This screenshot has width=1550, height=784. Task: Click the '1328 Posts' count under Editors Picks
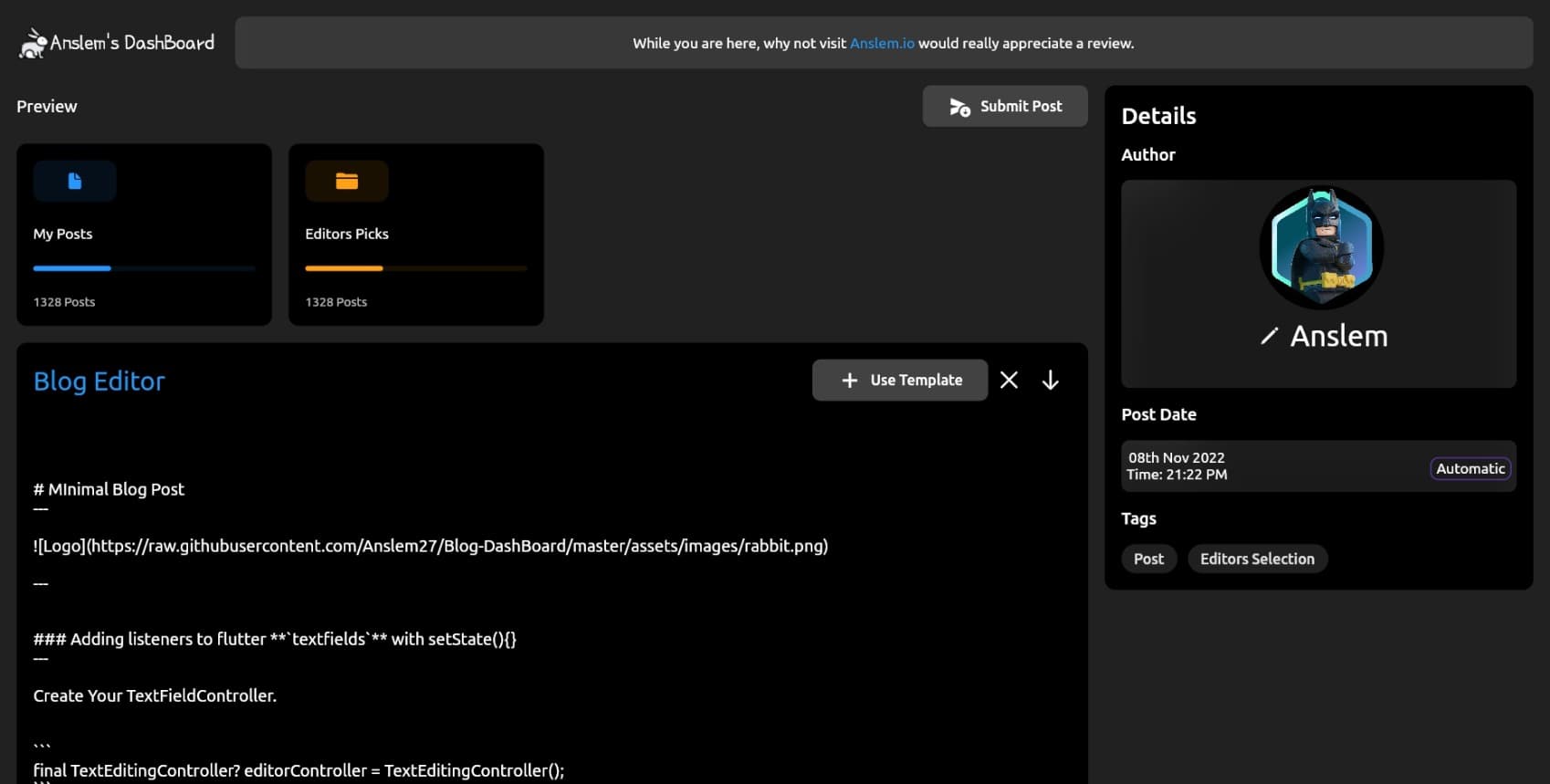pyautogui.click(x=336, y=302)
